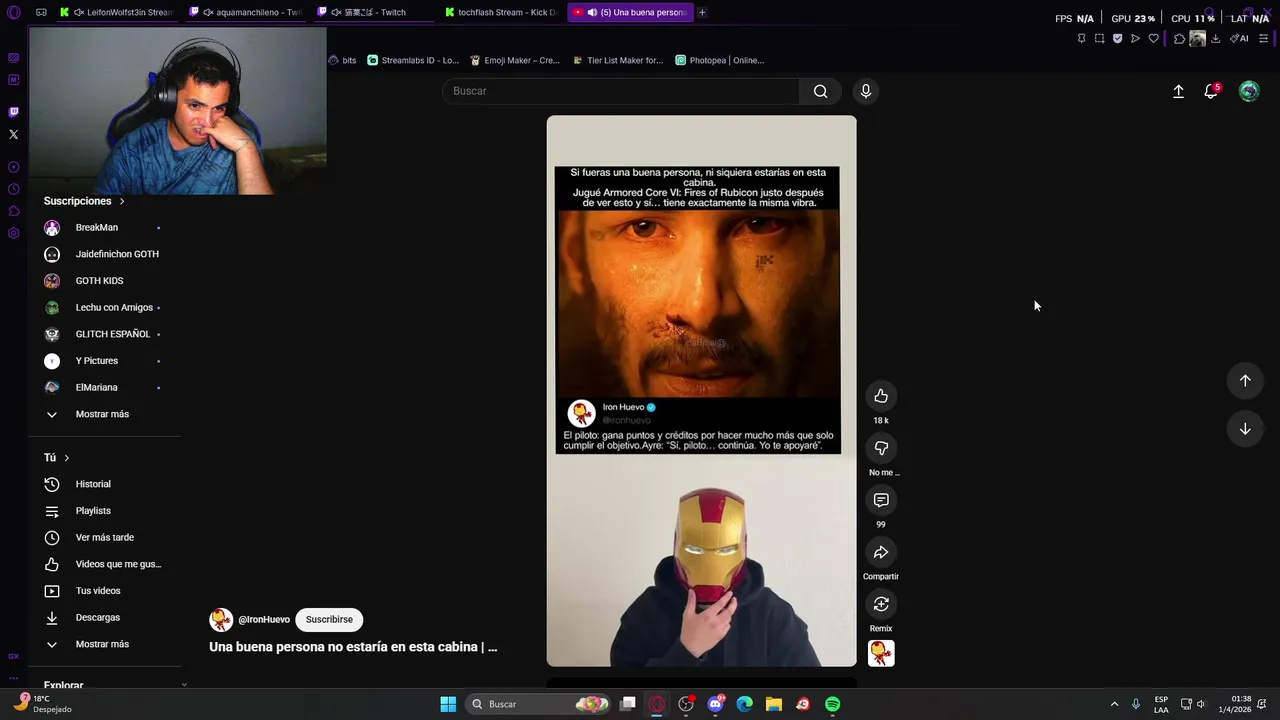
Task: Open the comments showing 99
Action: [881, 500]
